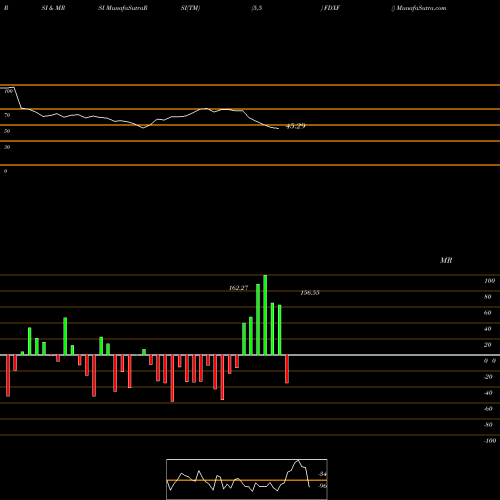500x500 pixels.
Task: Click the 80 label on MRSI scale
Action: tap(487, 297)
